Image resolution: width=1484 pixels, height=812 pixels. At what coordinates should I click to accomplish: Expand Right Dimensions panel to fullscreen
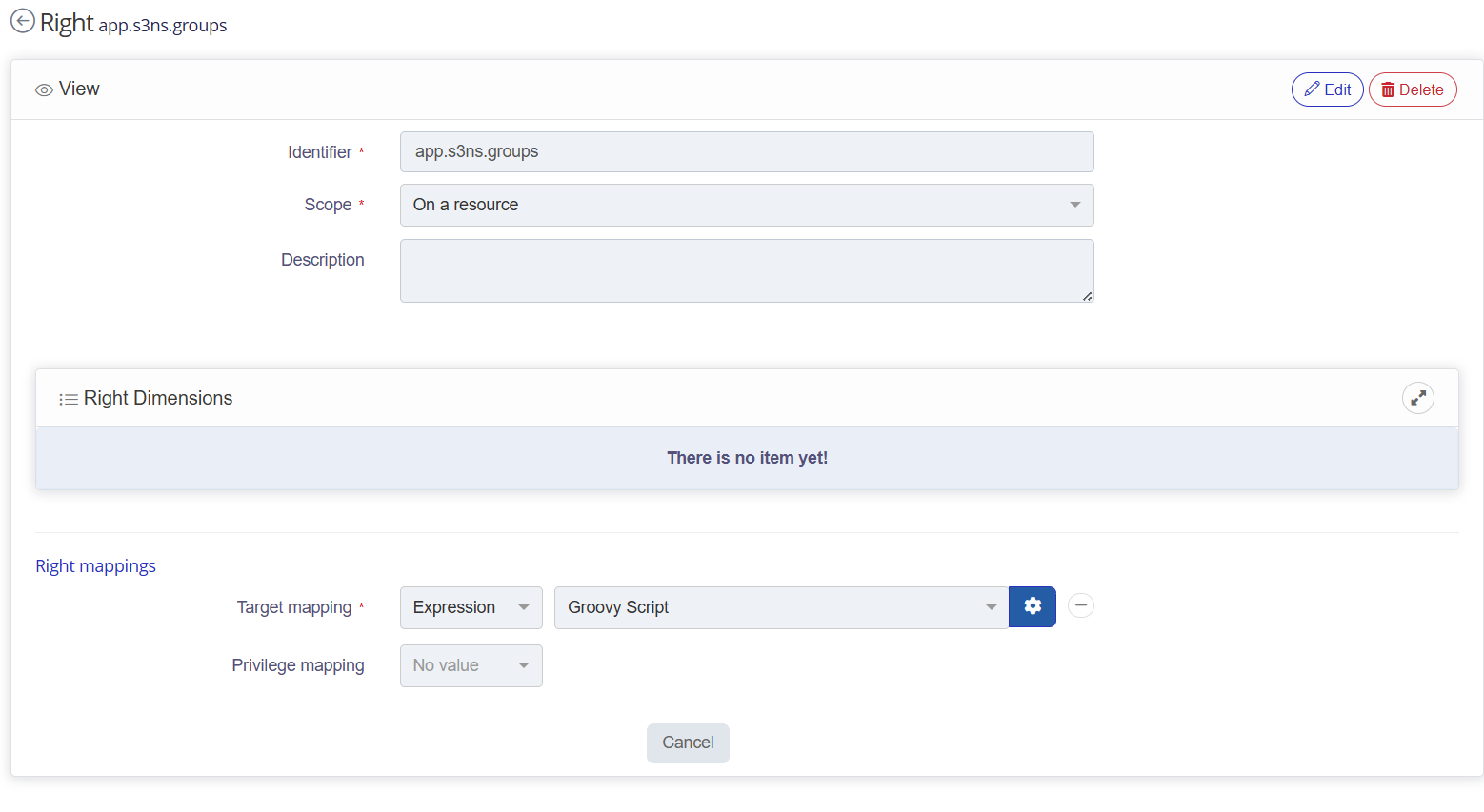1417,398
